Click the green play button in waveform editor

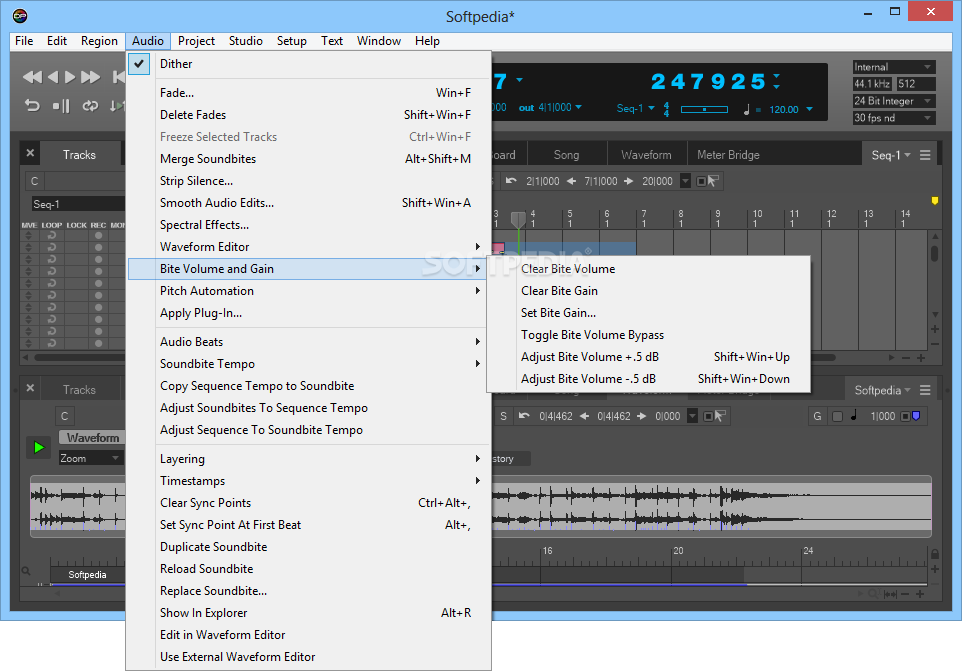39,447
